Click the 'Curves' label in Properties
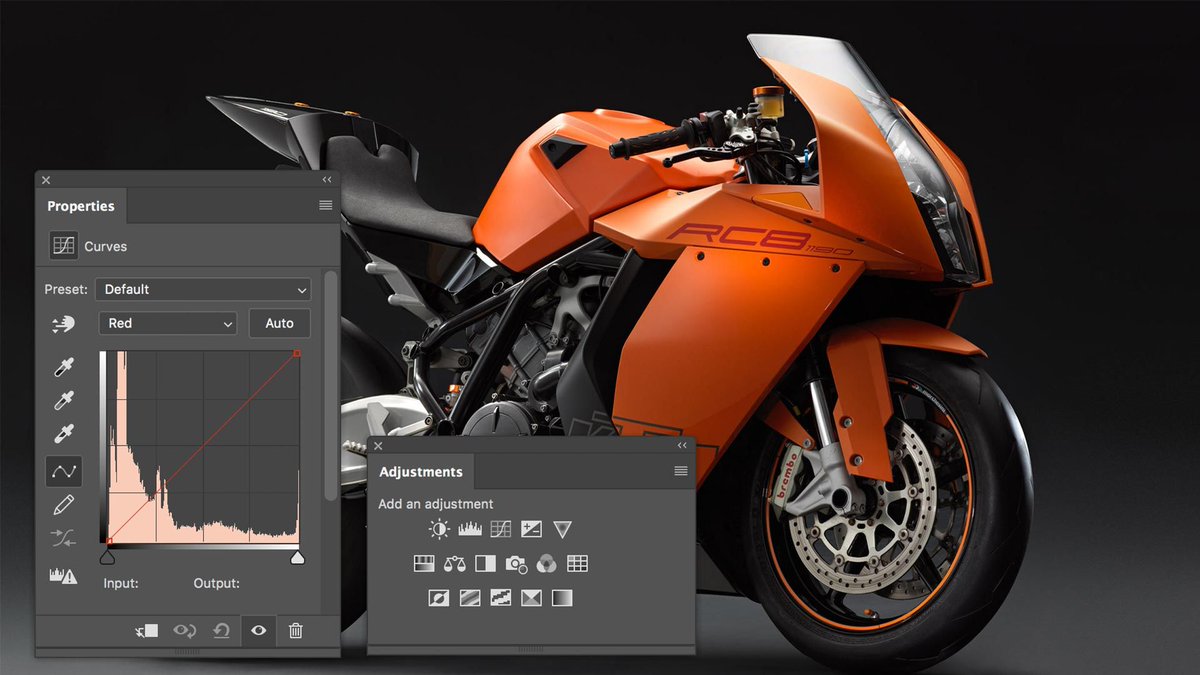The width and height of the screenshot is (1200, 675). pos(106,246)
